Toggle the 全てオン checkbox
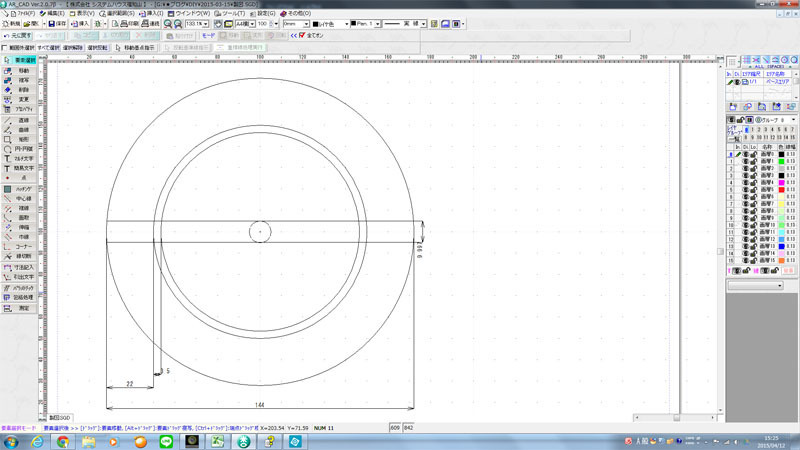Screen dimensions: 800x450 (x=302, y=35)
